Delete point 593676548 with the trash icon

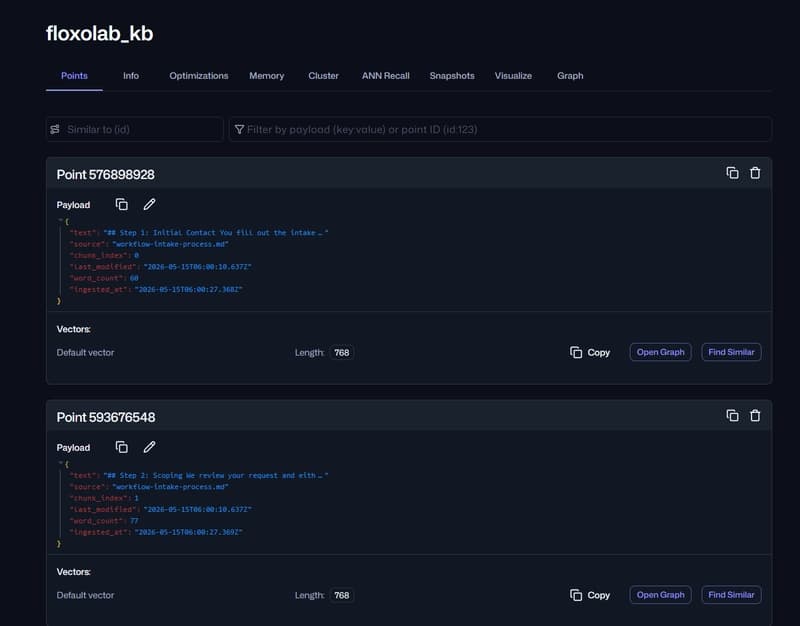click(x=755, y=416)
